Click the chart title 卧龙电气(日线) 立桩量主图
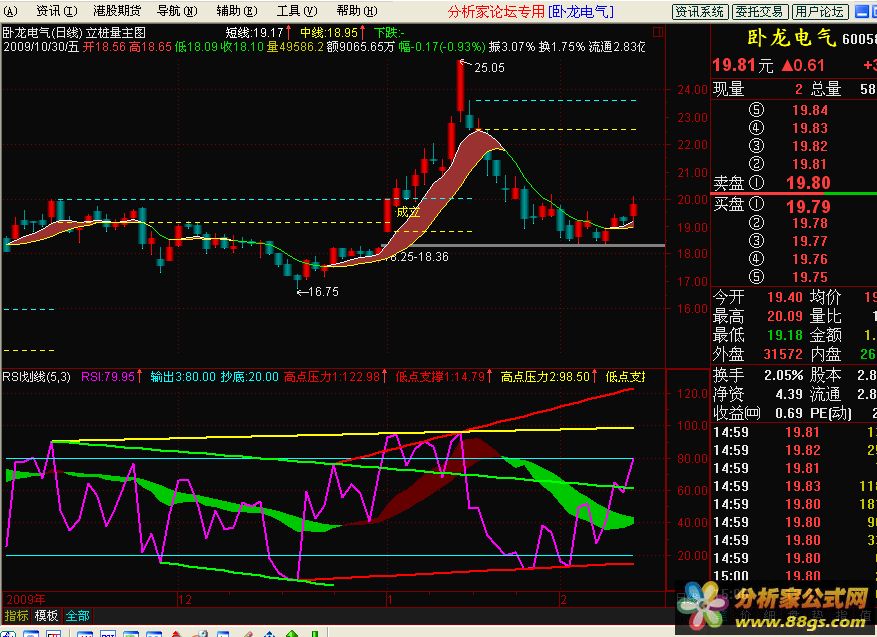The width and height of the screenshot is (877, 637). [x=74, y=32]
